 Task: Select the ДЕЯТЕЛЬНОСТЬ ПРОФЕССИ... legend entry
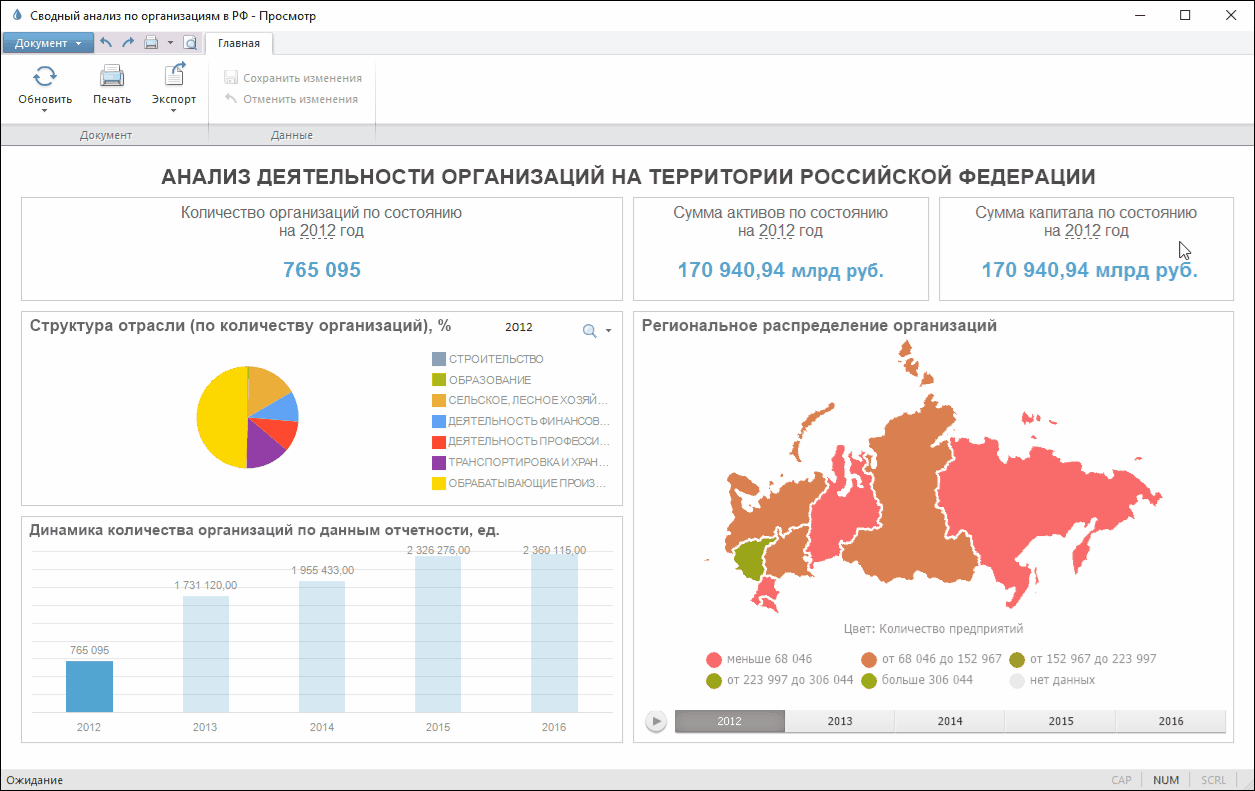click(x=521, y=441)
